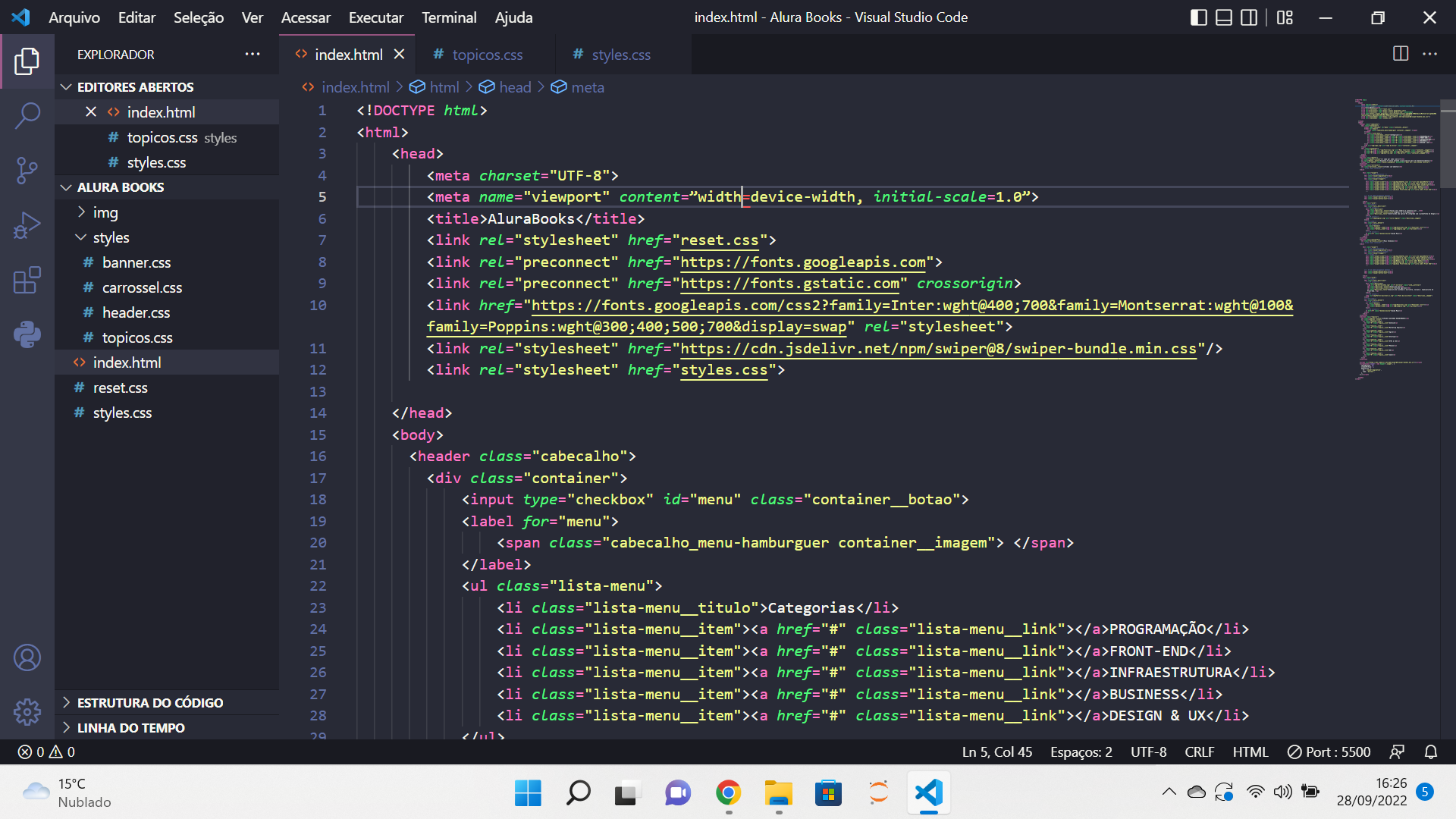Toggle primary side bar visibility
The image size is (1456, 819).
[x=1199, y=17]
